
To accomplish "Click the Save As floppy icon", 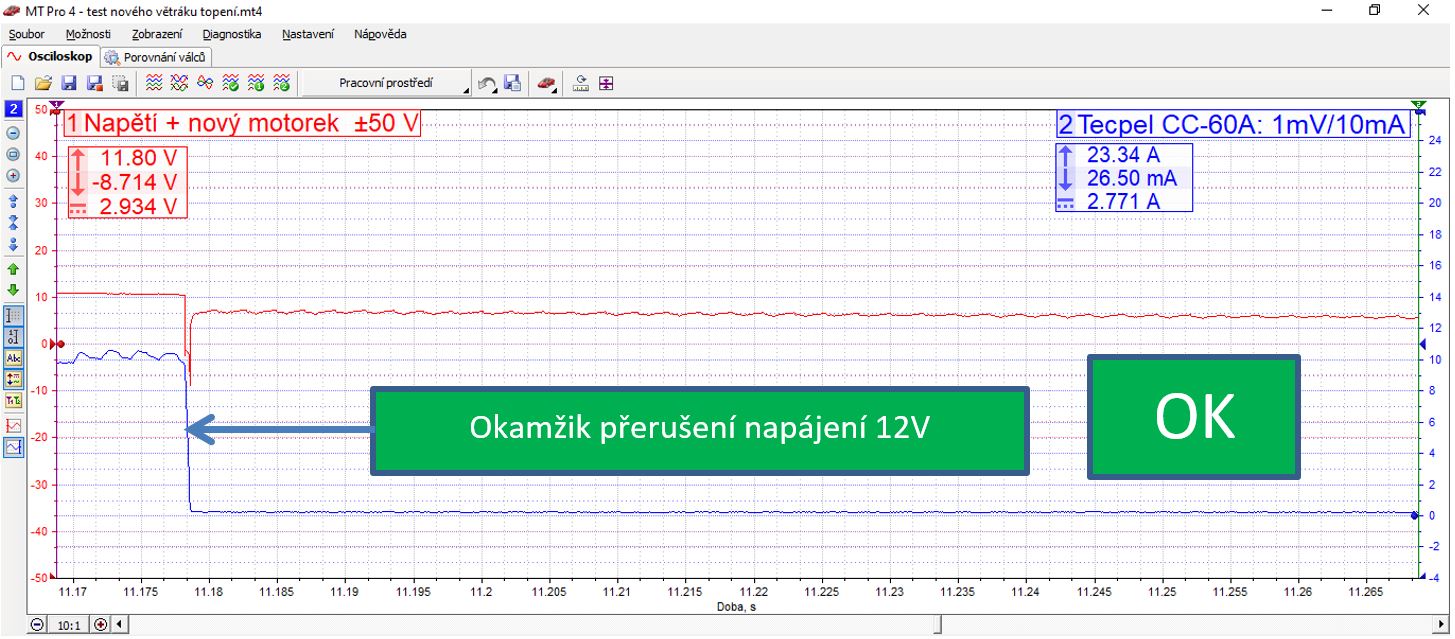I will pyautogui.click(x=94, y=84).
